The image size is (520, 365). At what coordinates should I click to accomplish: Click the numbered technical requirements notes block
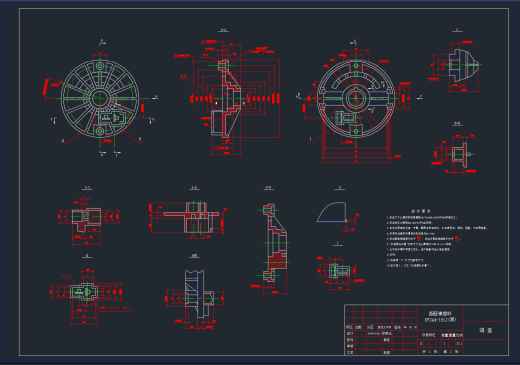437,241
